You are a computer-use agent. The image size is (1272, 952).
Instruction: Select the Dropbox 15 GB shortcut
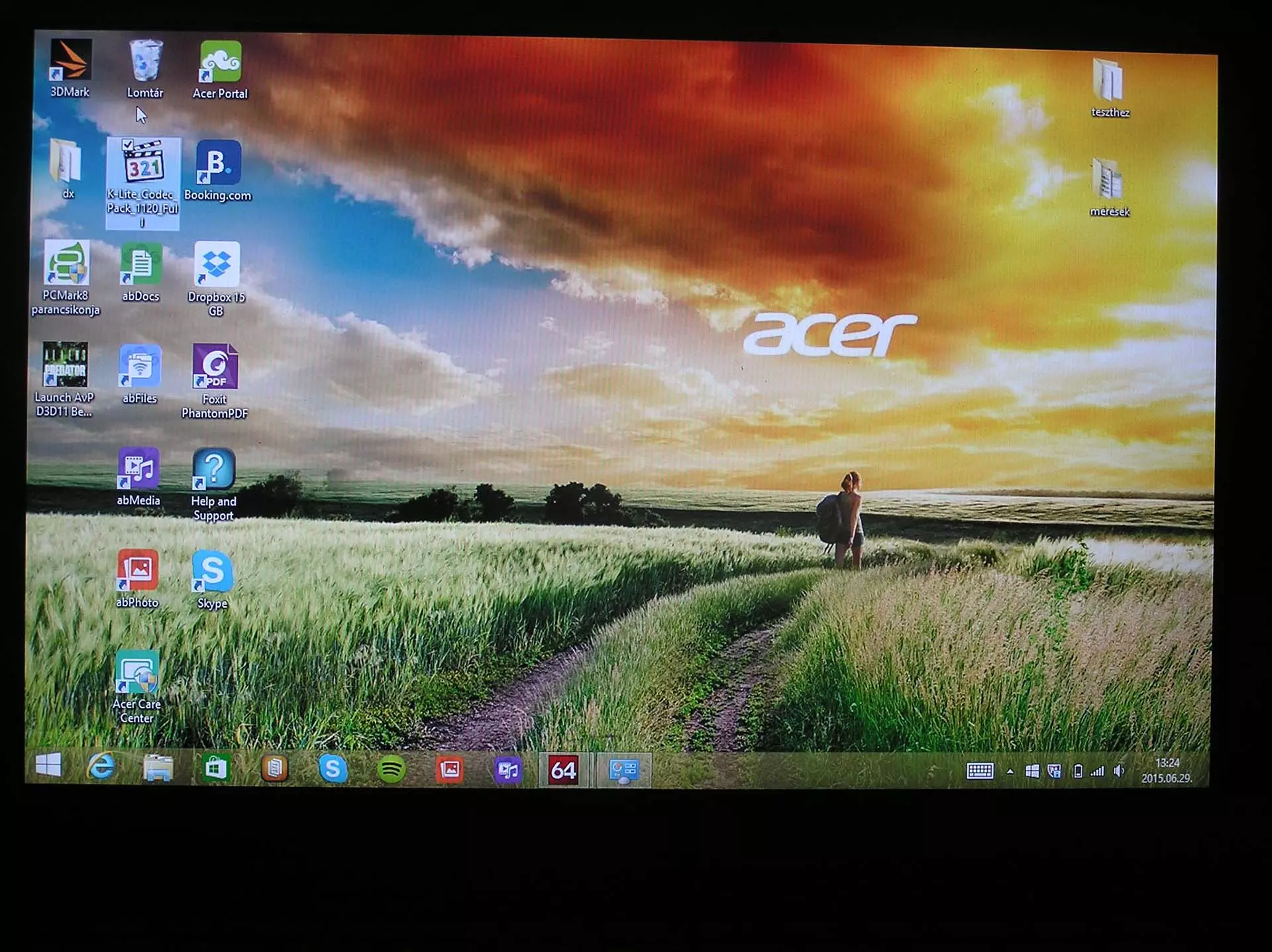(x=216, y=279)
